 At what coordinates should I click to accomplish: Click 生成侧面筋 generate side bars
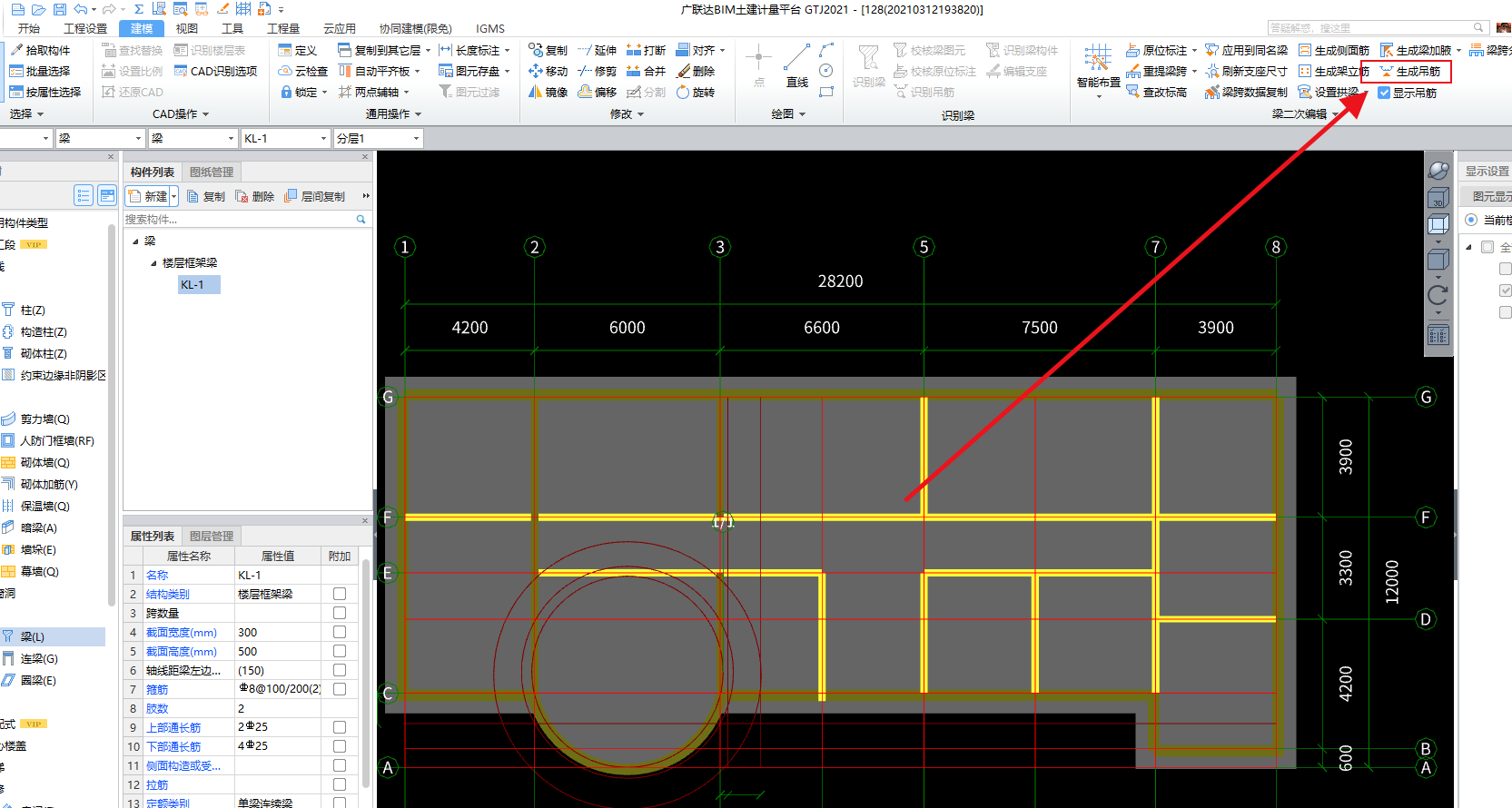coord(1334,50)
